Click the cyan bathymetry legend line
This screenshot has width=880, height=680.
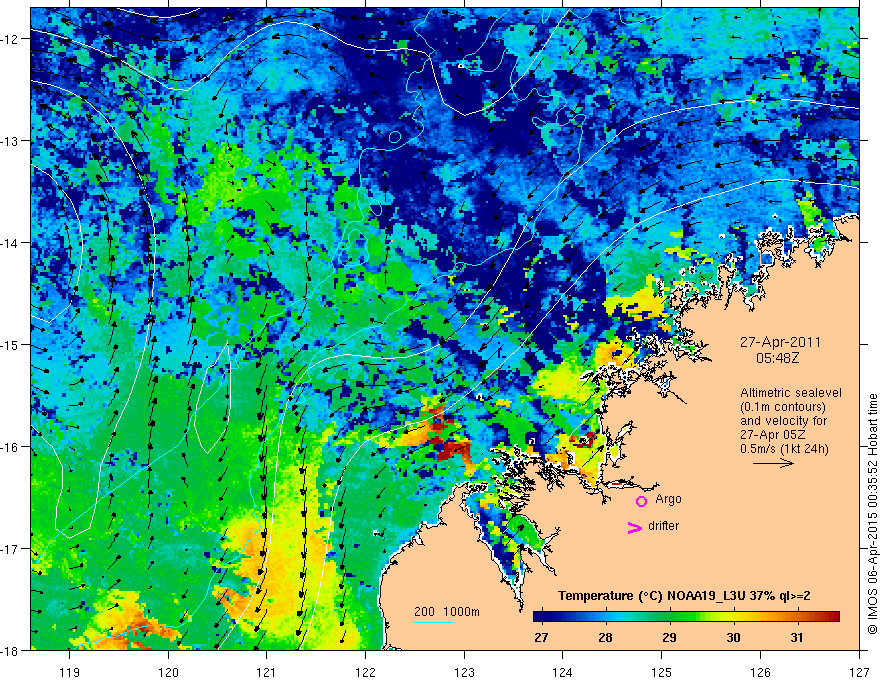[x=434, y=622]
